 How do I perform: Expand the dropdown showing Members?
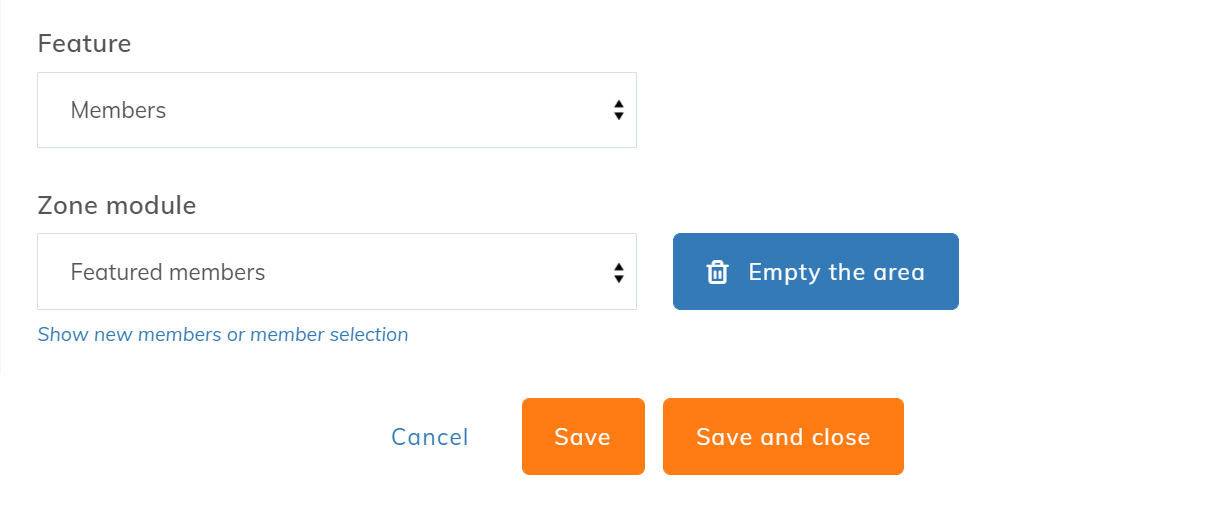[336, 110]
